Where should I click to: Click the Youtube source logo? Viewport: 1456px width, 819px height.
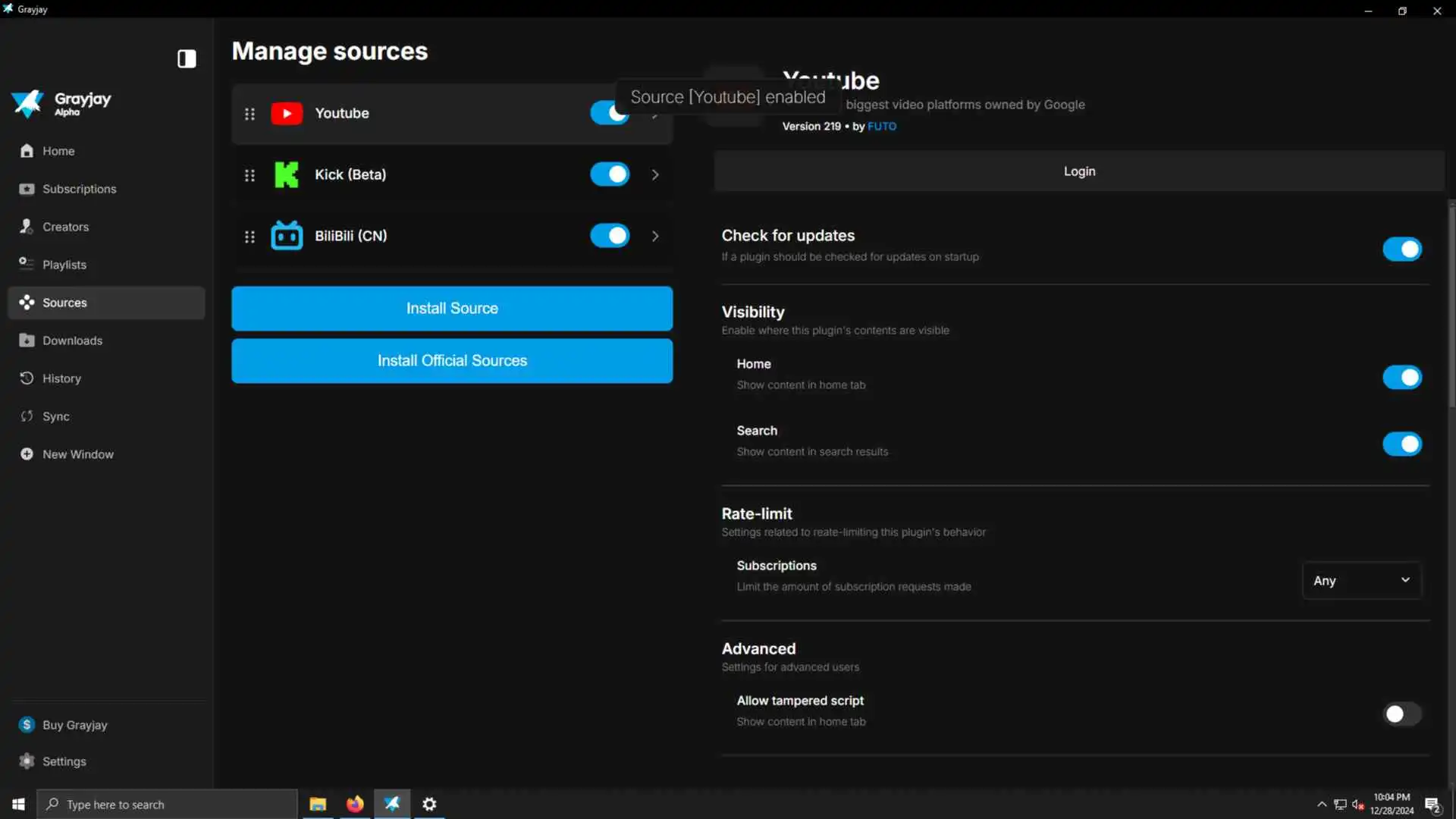[287, 113]
